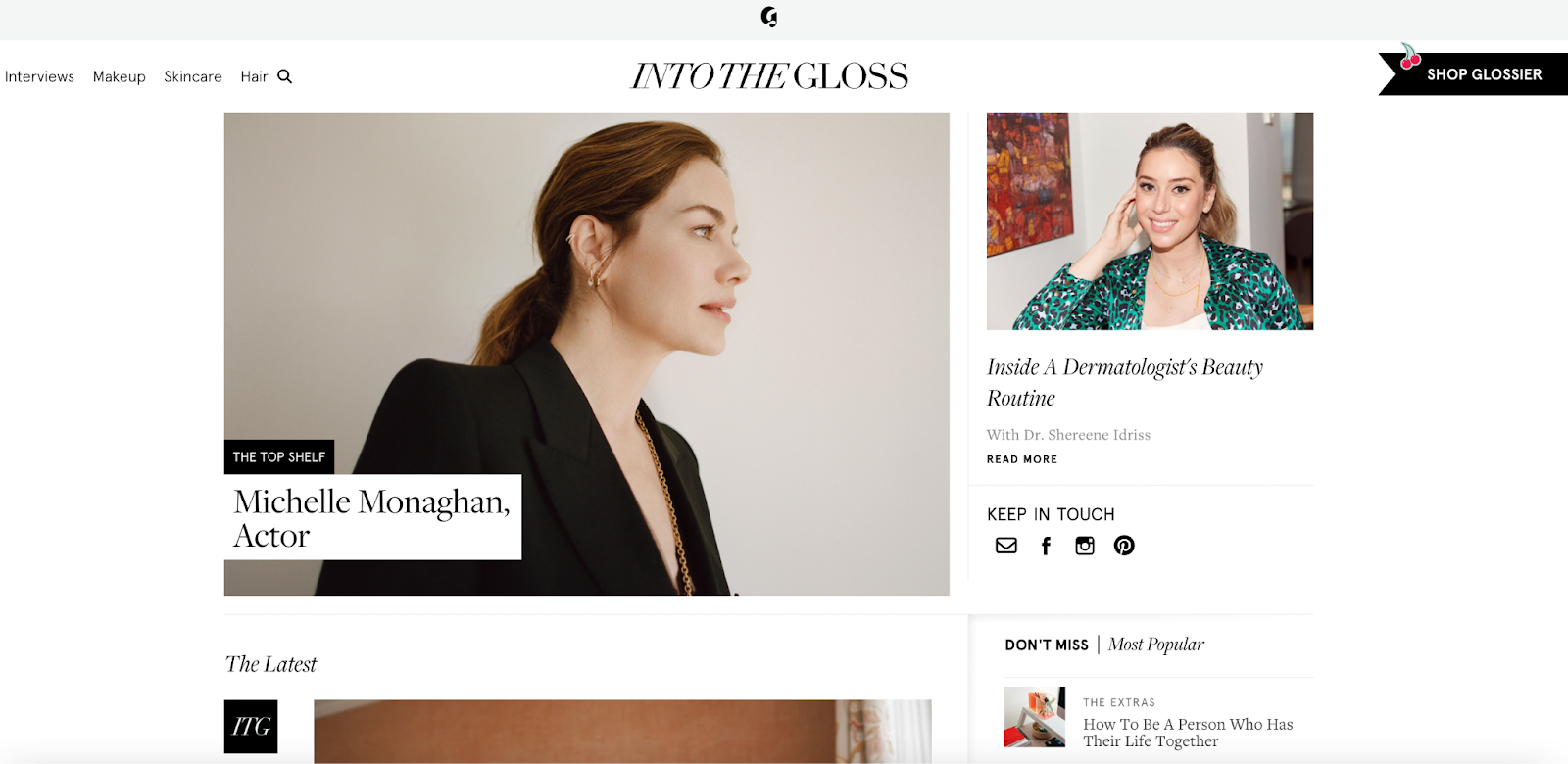This screenshot has width=1568, height=764.
Task: Open the Pinterest icon
Action: click(x=1124, y=546)
